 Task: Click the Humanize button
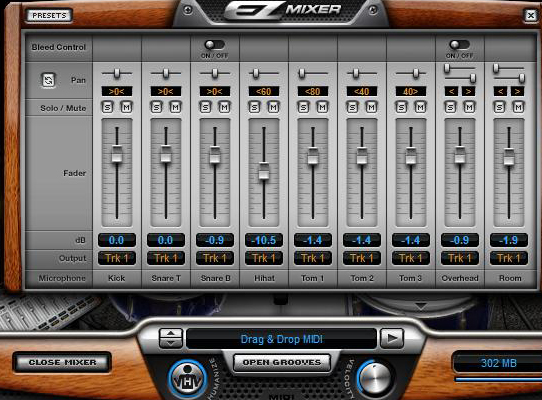pos(187,380)
